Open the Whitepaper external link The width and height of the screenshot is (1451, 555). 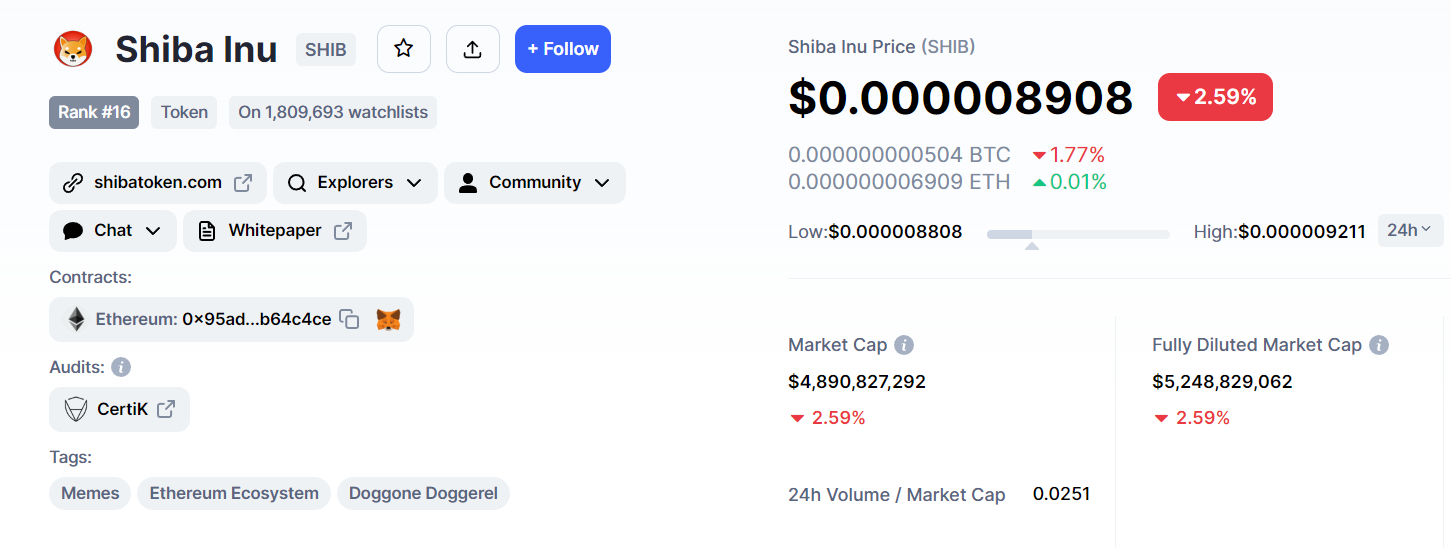point(275,231)
